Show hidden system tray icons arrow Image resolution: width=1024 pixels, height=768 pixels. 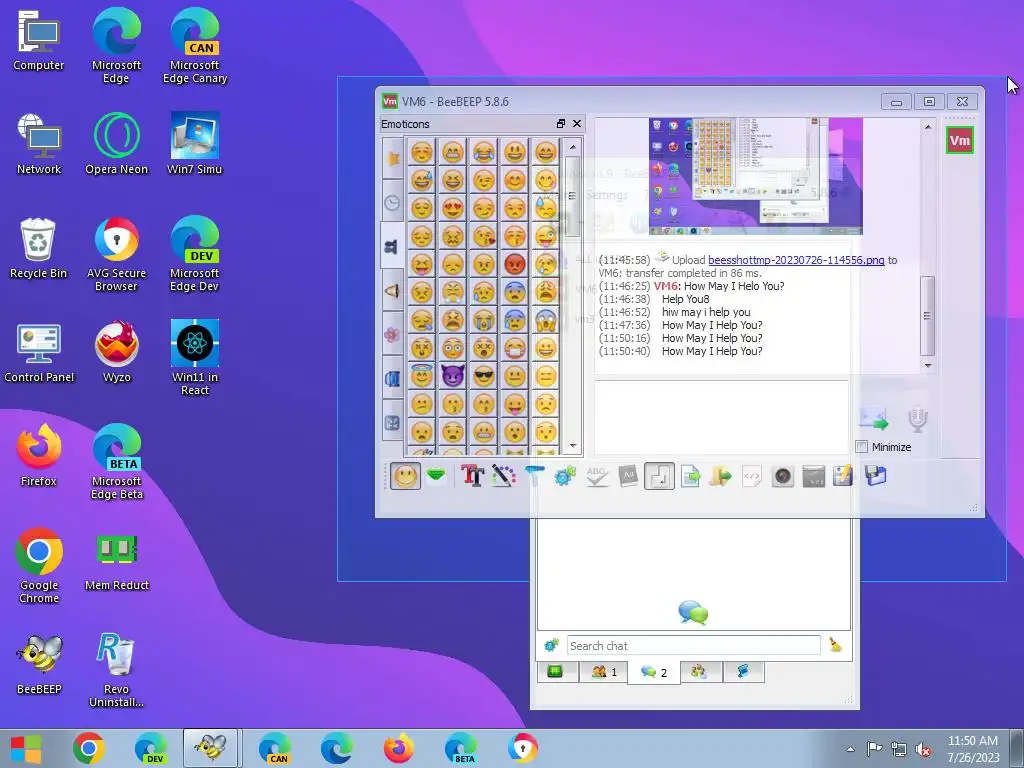[x=850, y=749]
